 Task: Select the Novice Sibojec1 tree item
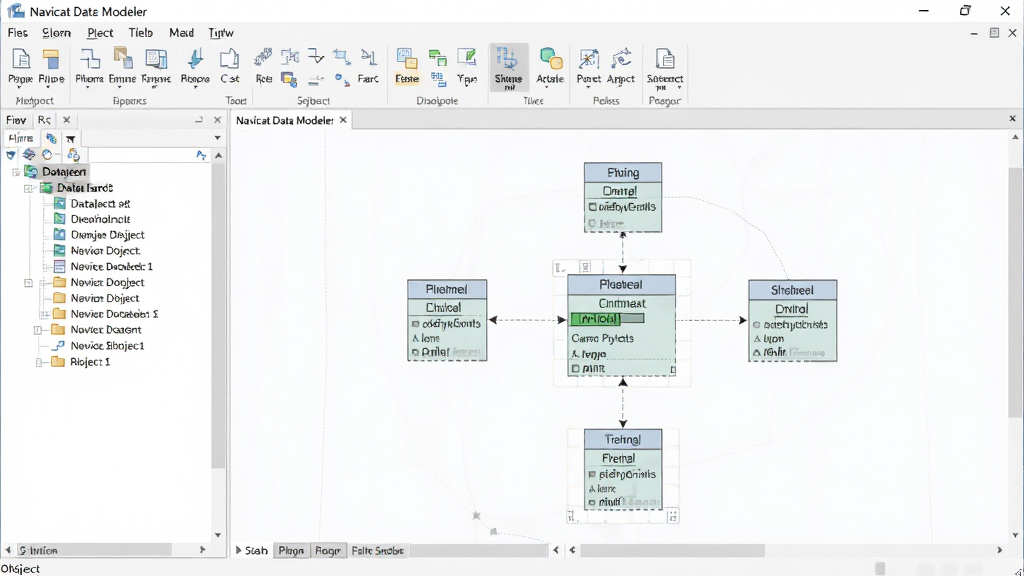[x=107, y=346]
